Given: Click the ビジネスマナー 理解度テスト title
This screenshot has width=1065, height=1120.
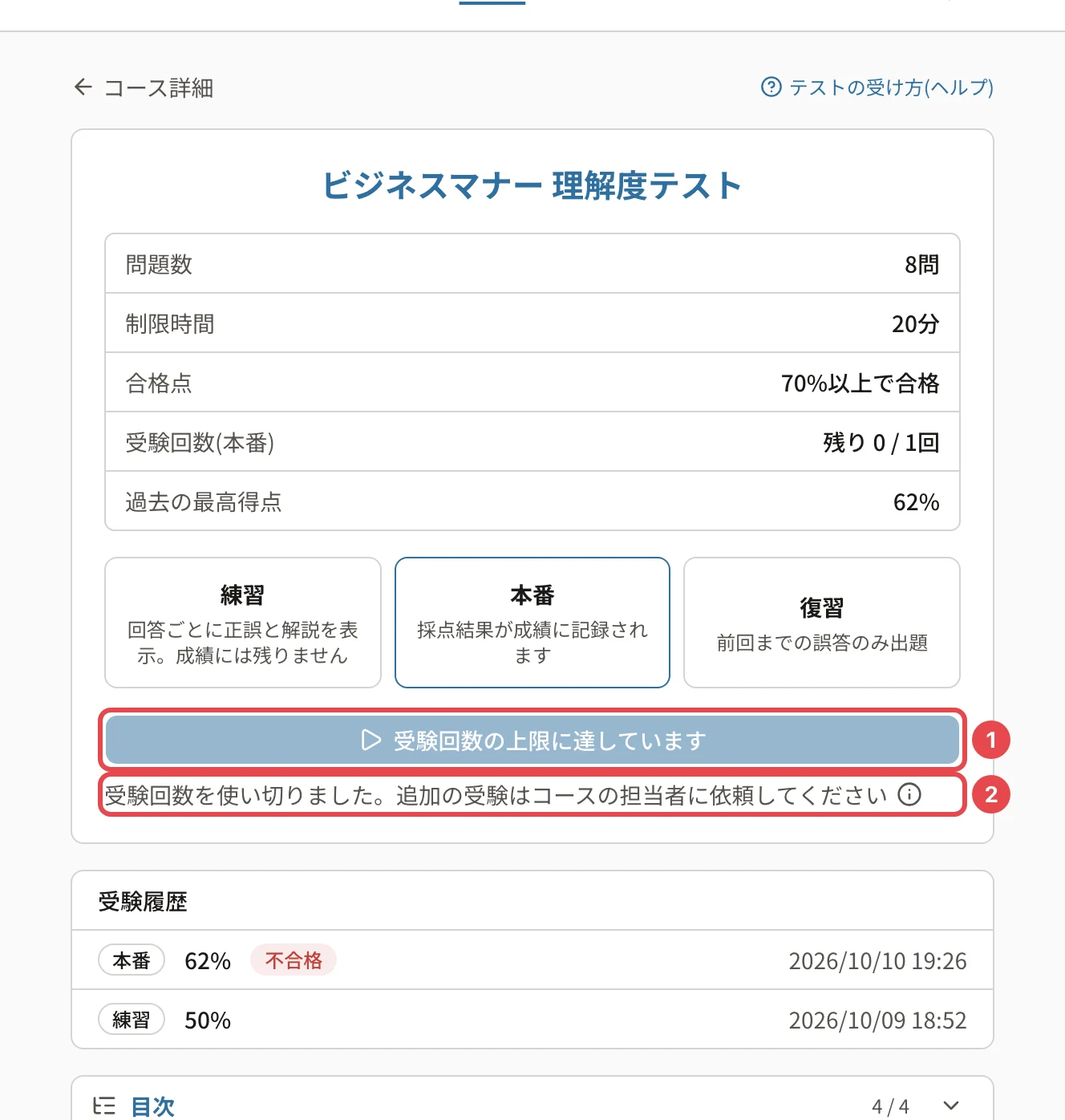Looking at the screenshot, I should pos(532,185).
